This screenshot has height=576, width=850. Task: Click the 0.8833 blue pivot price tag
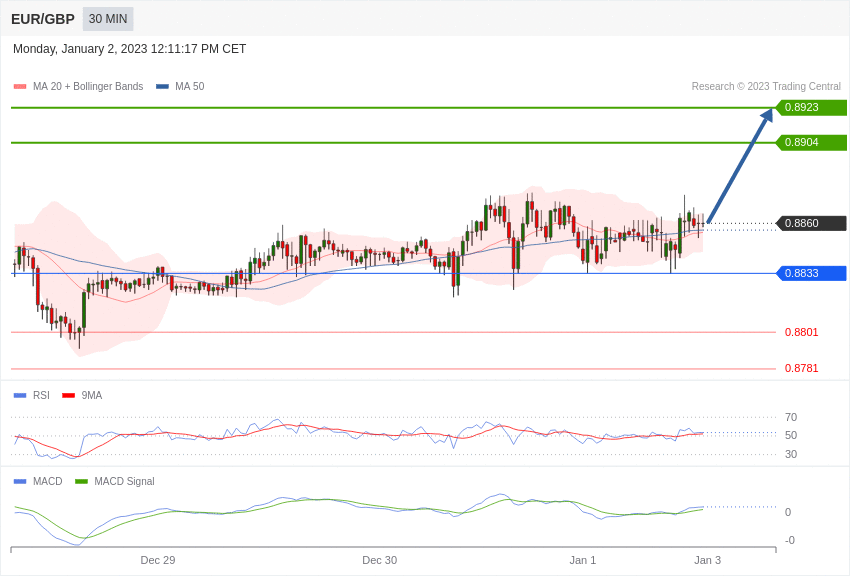[811, 273]
